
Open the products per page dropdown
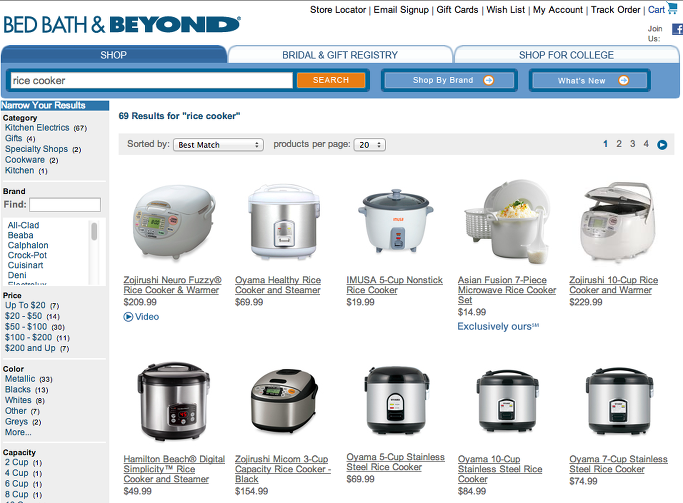click(x=370, y=145)
